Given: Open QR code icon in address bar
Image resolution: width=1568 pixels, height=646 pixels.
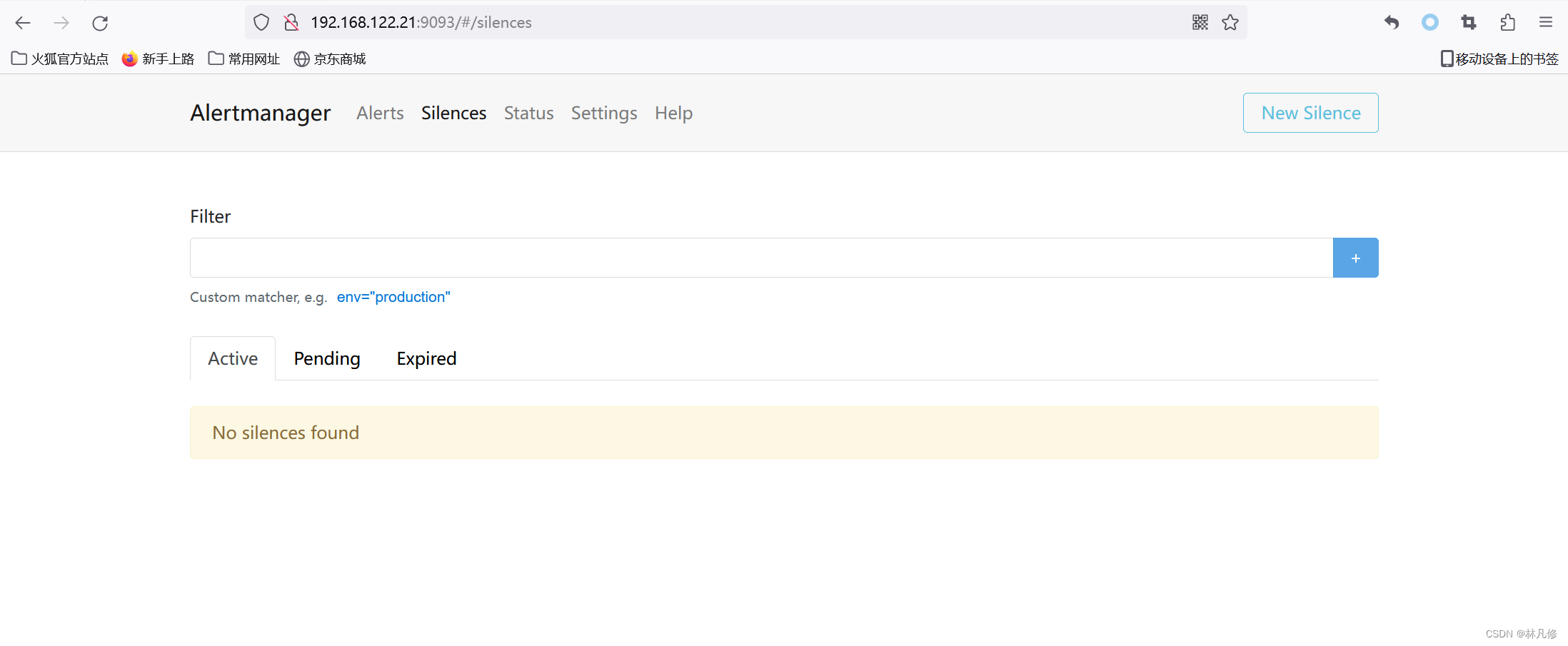Looking at the screenshot, I should click(x=1200, y=22).
